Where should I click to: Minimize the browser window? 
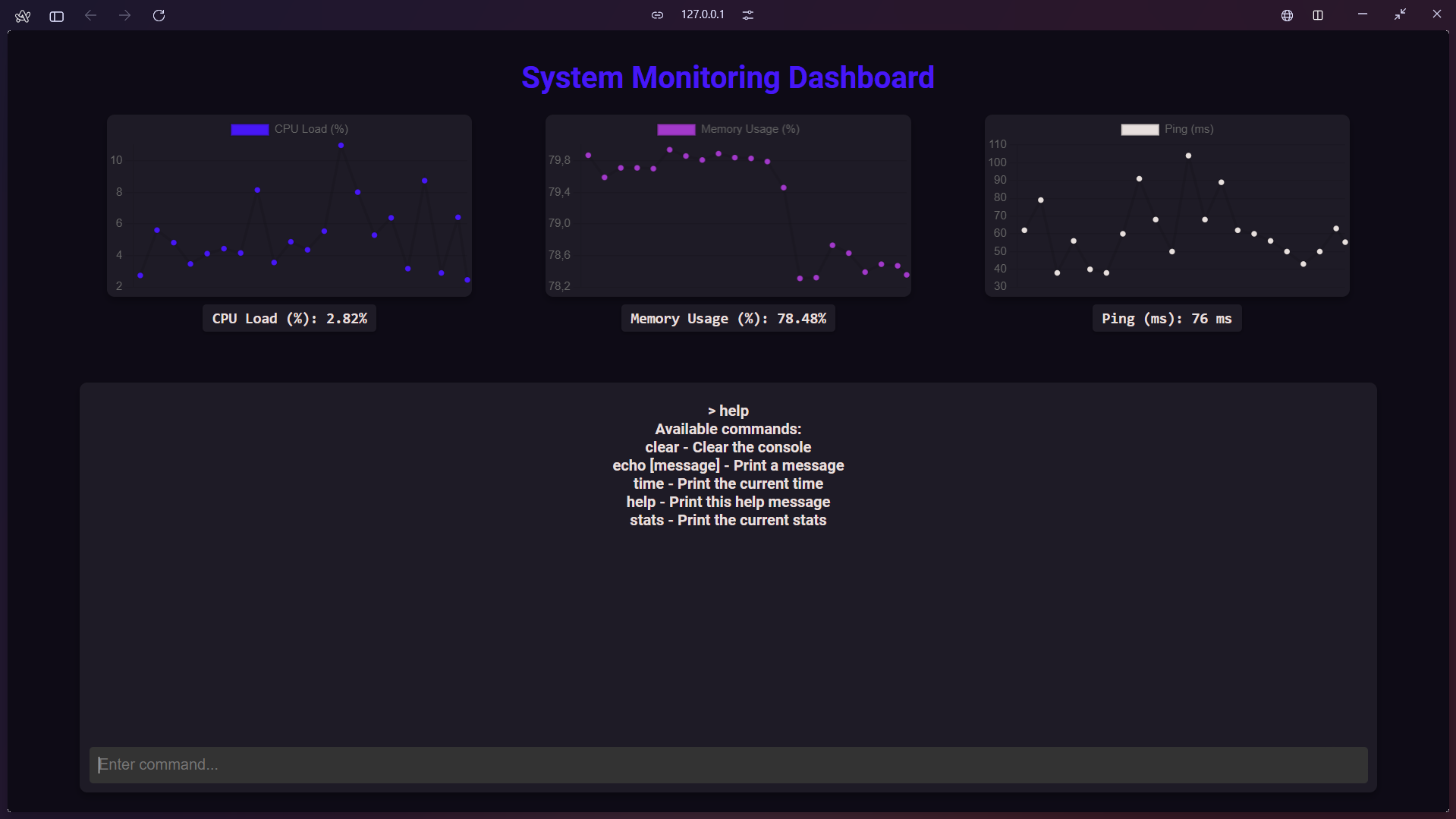[x=1362, y=14]
